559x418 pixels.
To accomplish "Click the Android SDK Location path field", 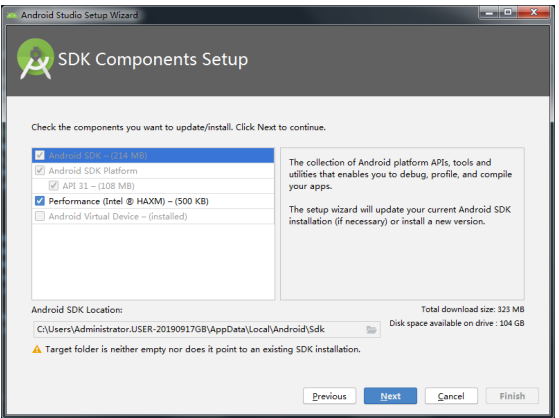I will coord(206,330).
